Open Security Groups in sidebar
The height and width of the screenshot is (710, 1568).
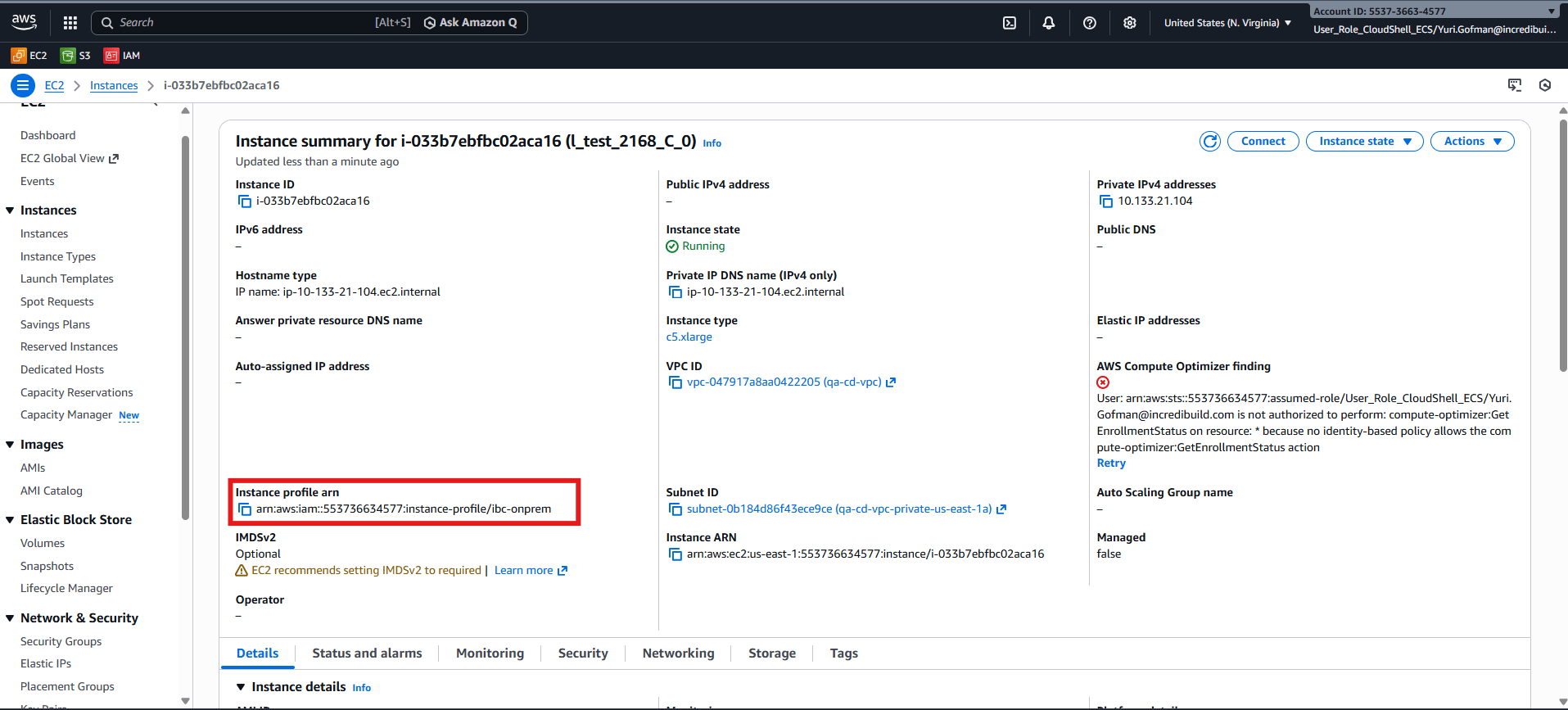[61, 642]
